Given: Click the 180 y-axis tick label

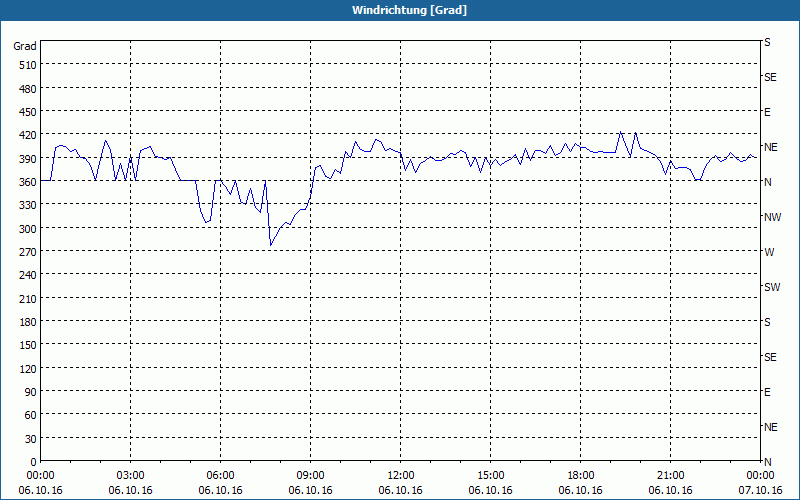Looking at the screenshot, I should (x=28, y=322).
